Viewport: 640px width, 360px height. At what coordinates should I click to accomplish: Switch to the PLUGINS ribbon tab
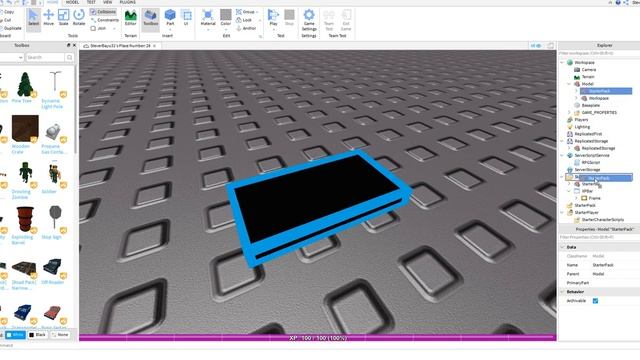pyautogui.click(x=128, y=2)
